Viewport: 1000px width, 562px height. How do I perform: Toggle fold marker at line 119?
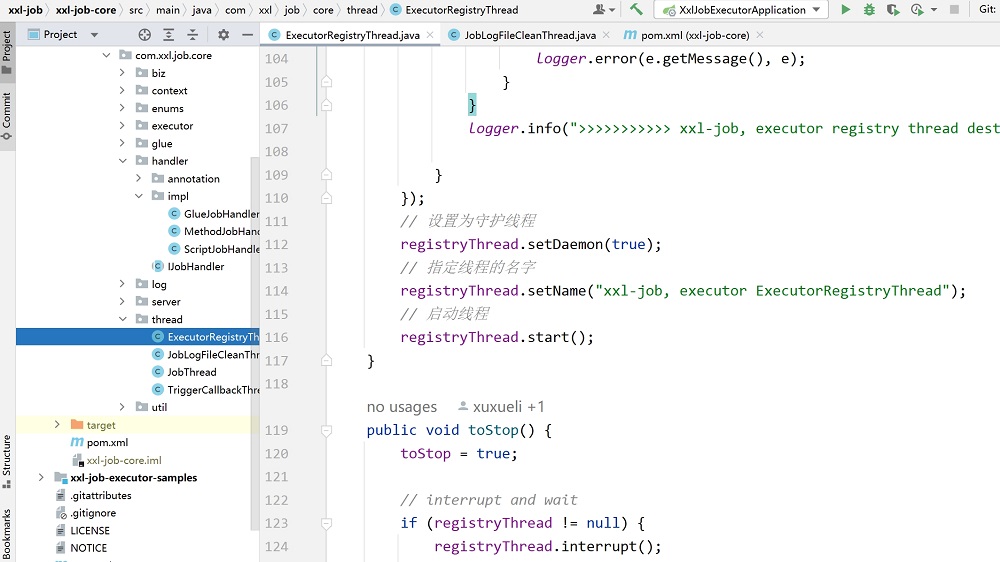(327, 431)
